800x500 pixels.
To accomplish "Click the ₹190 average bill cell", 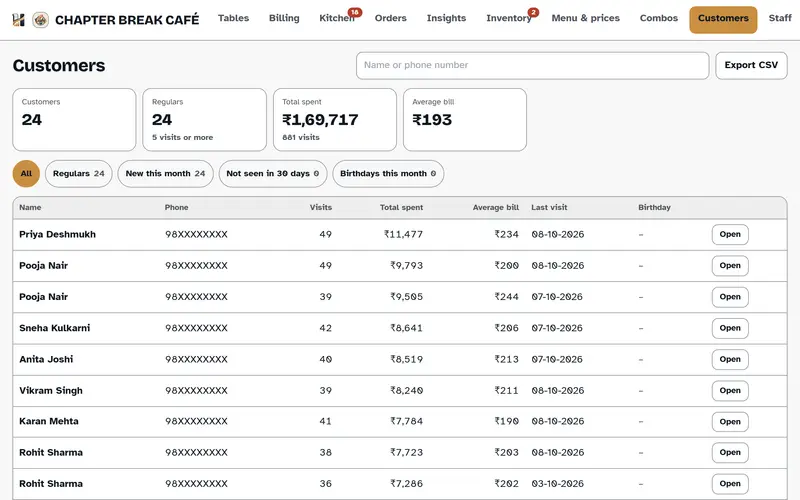I will pyautogui.click(x=506, y=421).
